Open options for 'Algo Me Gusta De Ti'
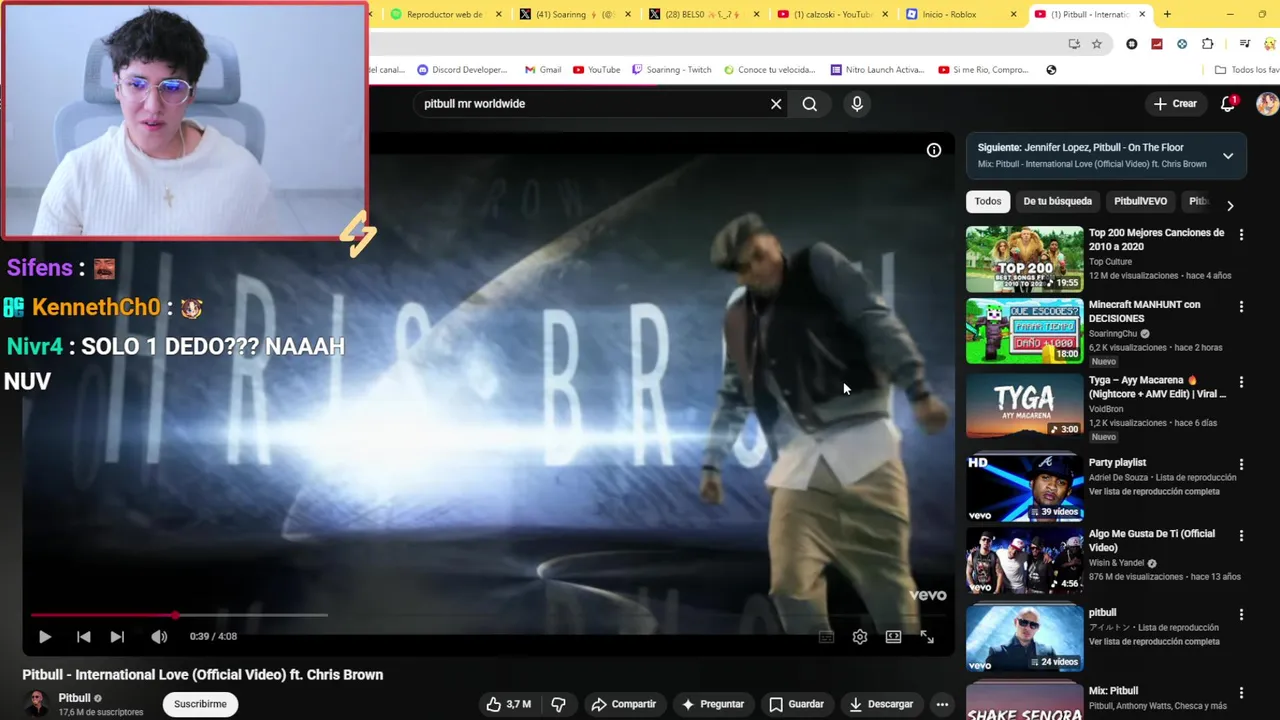The width and height of the screenshot is (1280, 720). 1241,536
